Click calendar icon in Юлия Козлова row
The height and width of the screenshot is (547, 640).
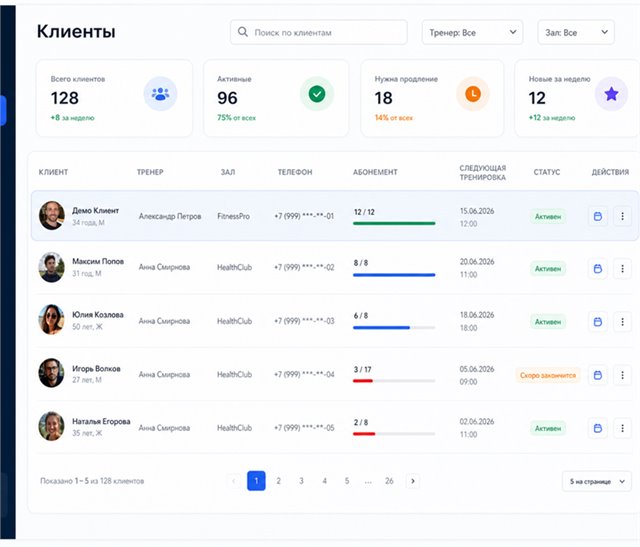[x=598, y=322]
